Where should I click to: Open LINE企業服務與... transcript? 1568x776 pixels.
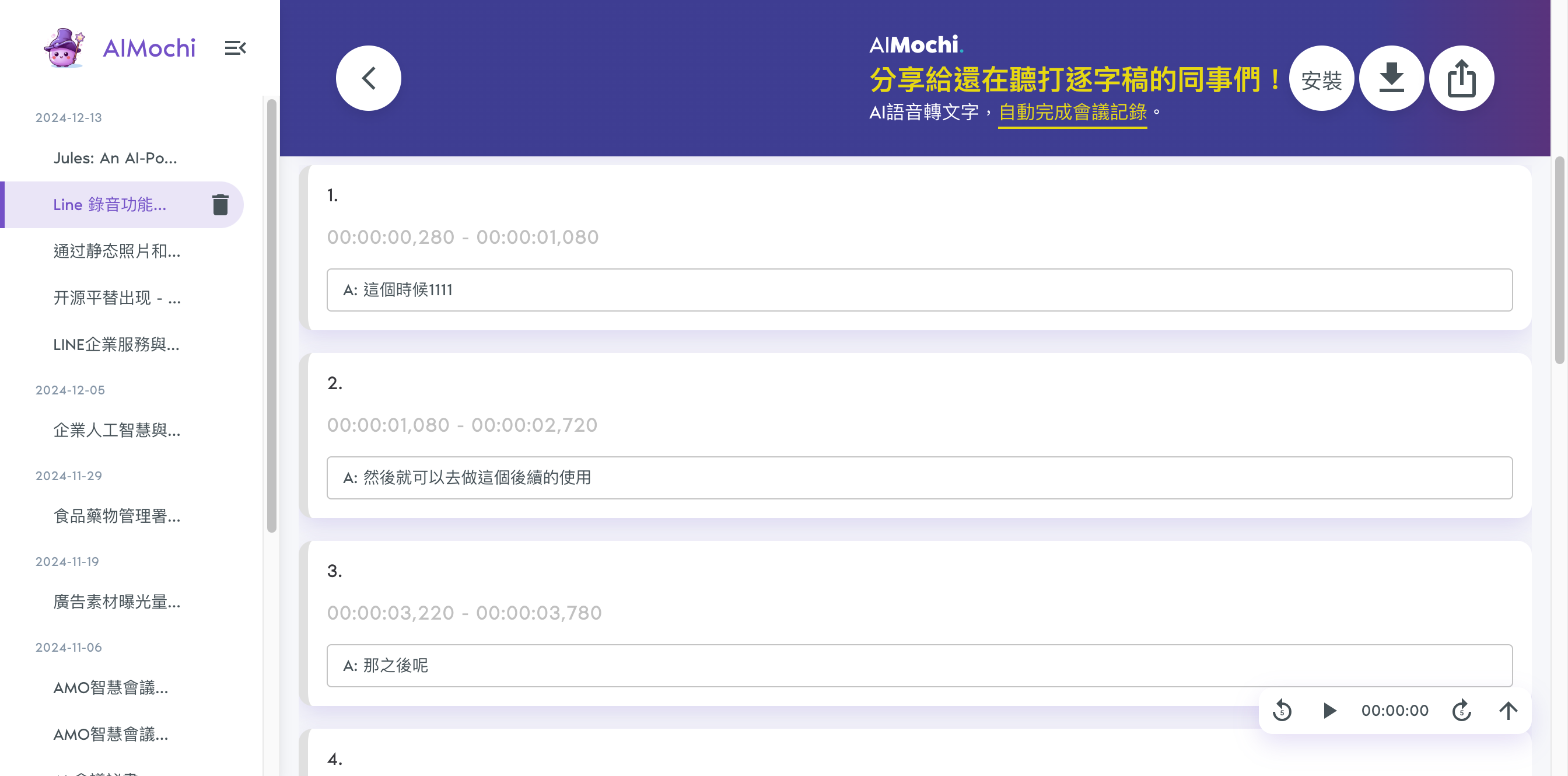tap(116, 344)
